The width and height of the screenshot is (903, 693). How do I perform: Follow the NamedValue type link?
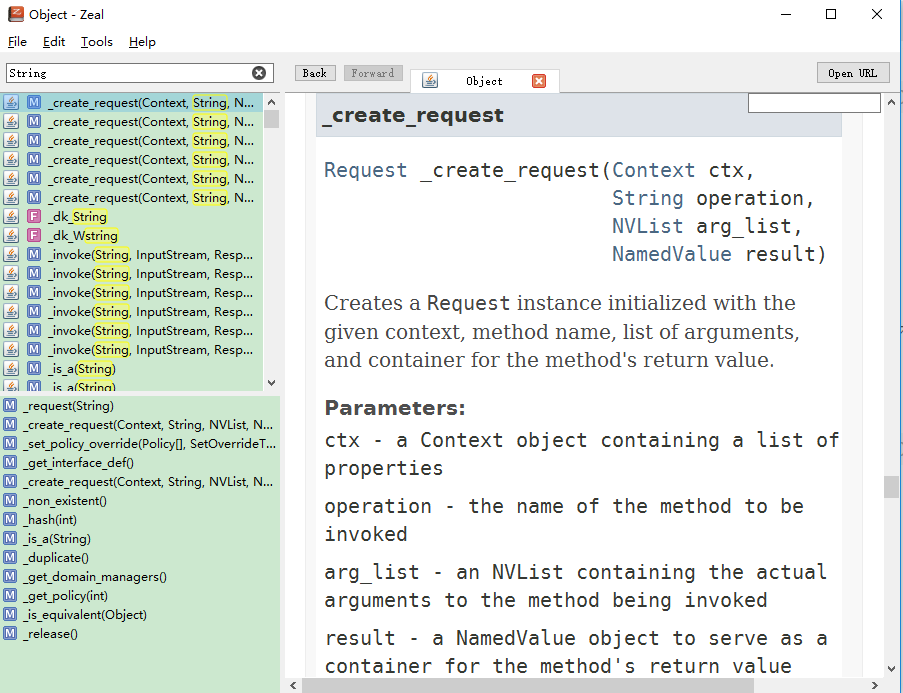click(x=671, y=254)
